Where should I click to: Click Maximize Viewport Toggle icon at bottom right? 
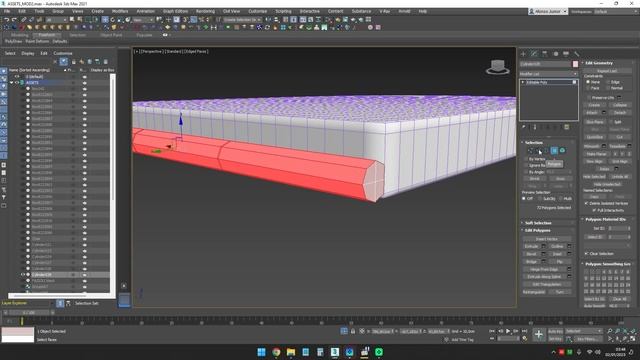coord(633,339)
